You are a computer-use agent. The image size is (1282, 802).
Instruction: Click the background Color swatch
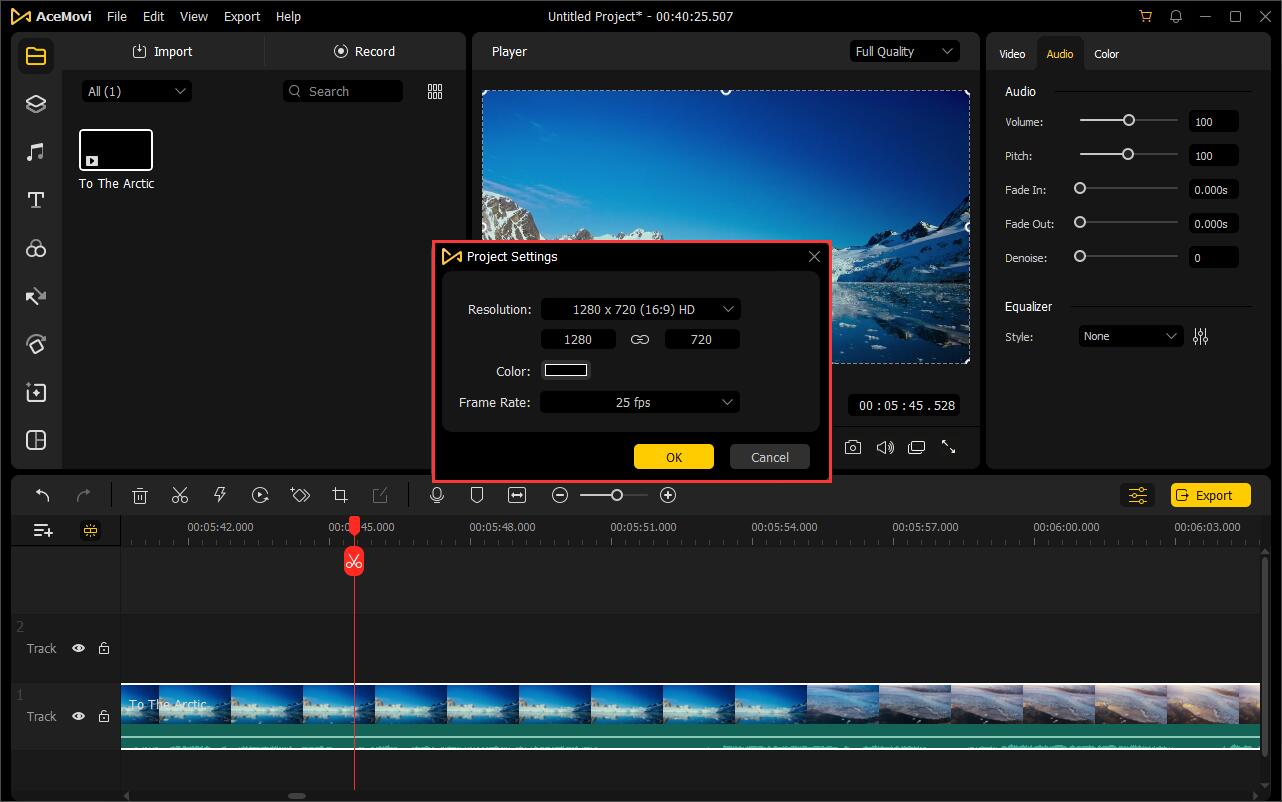click(x=566, y=371)
